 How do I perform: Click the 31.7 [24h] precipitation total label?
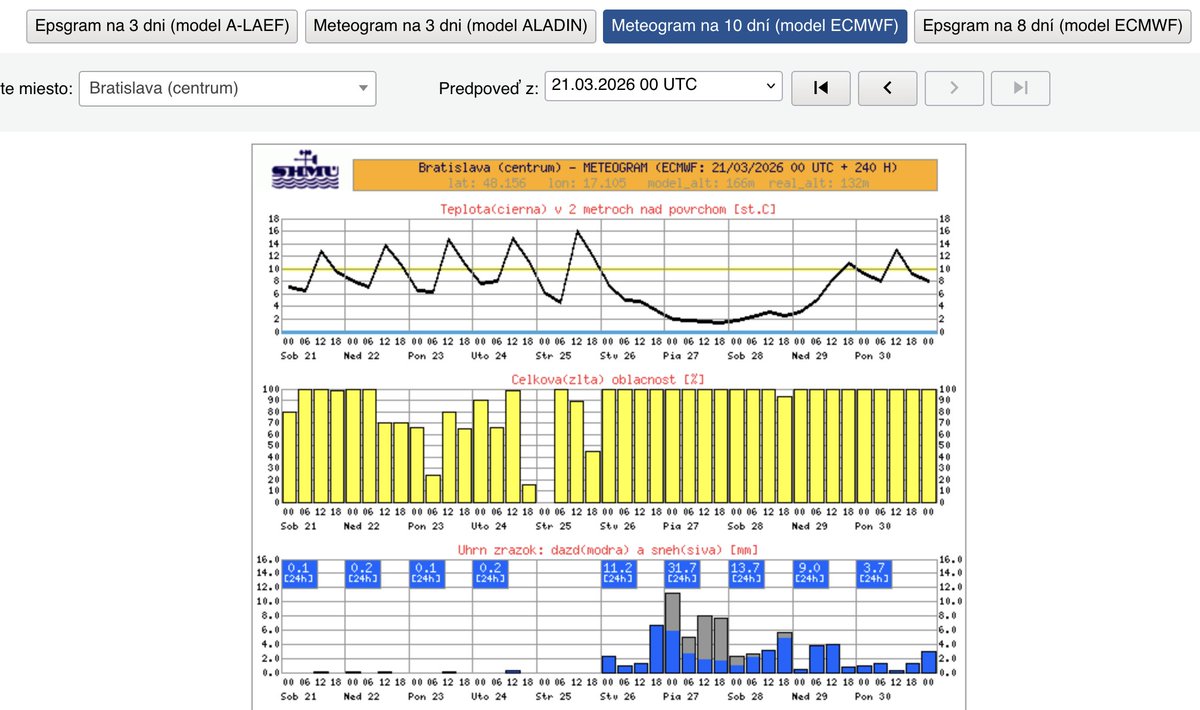click(x=681, y=573)
